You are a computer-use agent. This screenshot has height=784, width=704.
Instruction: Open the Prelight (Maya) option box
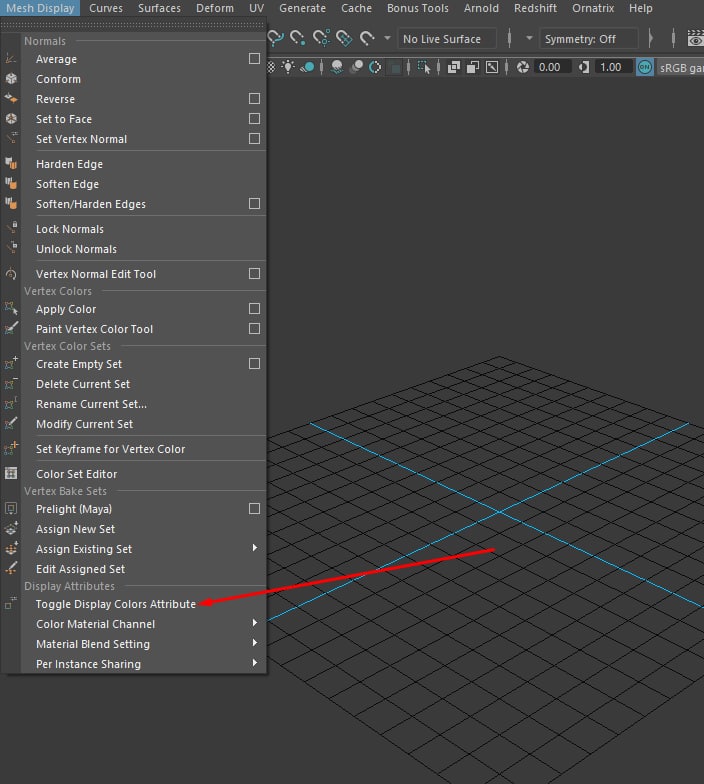pos(254,508)
